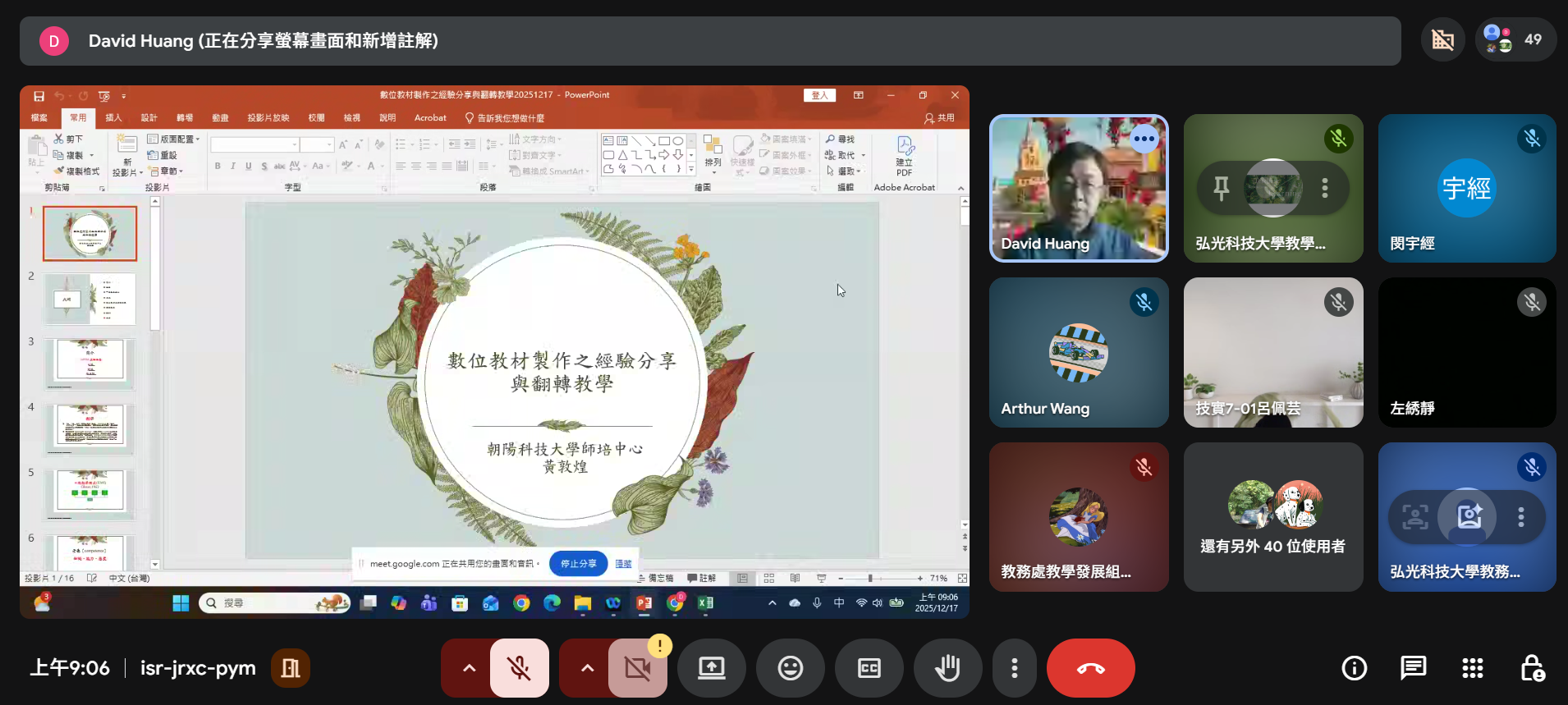The height and width of the screenshot is (705, 1568).
Task: Open the chat panel
Action: (1413, 668)
